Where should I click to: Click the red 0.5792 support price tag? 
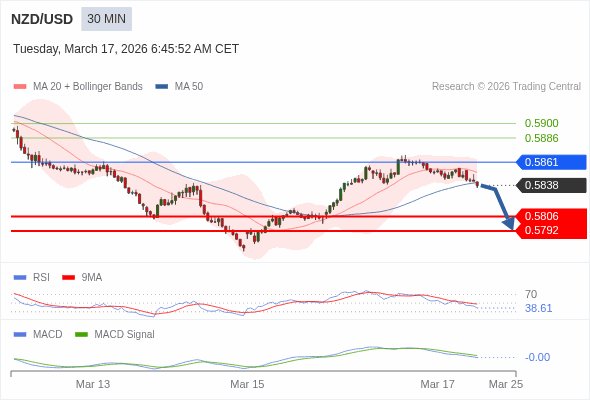(551, 230)
